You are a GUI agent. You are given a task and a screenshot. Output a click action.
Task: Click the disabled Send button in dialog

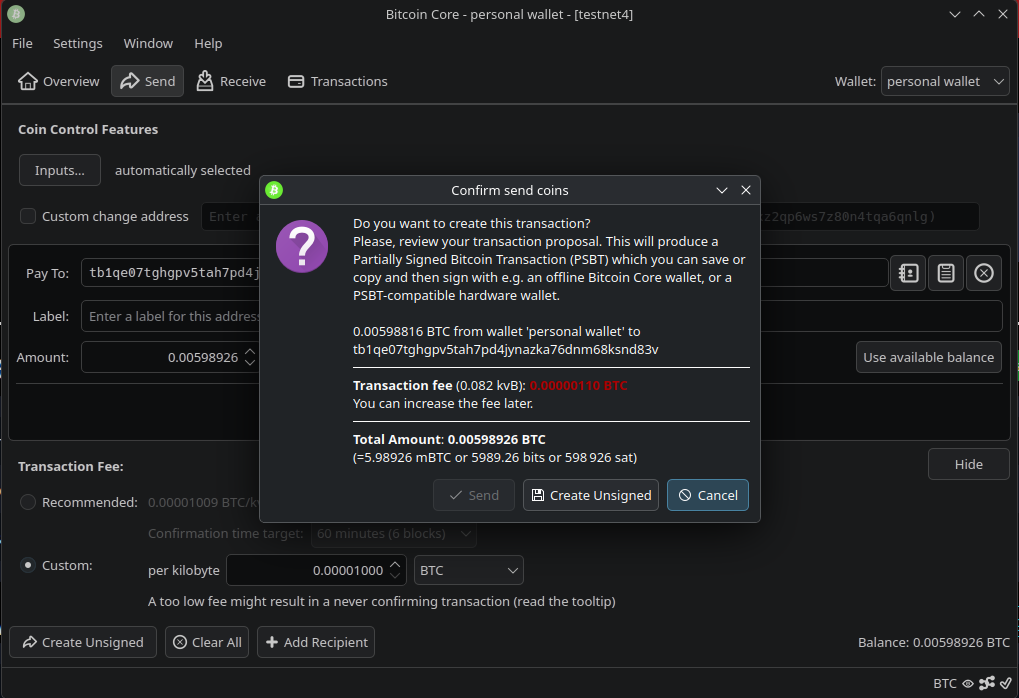point(474,495)
